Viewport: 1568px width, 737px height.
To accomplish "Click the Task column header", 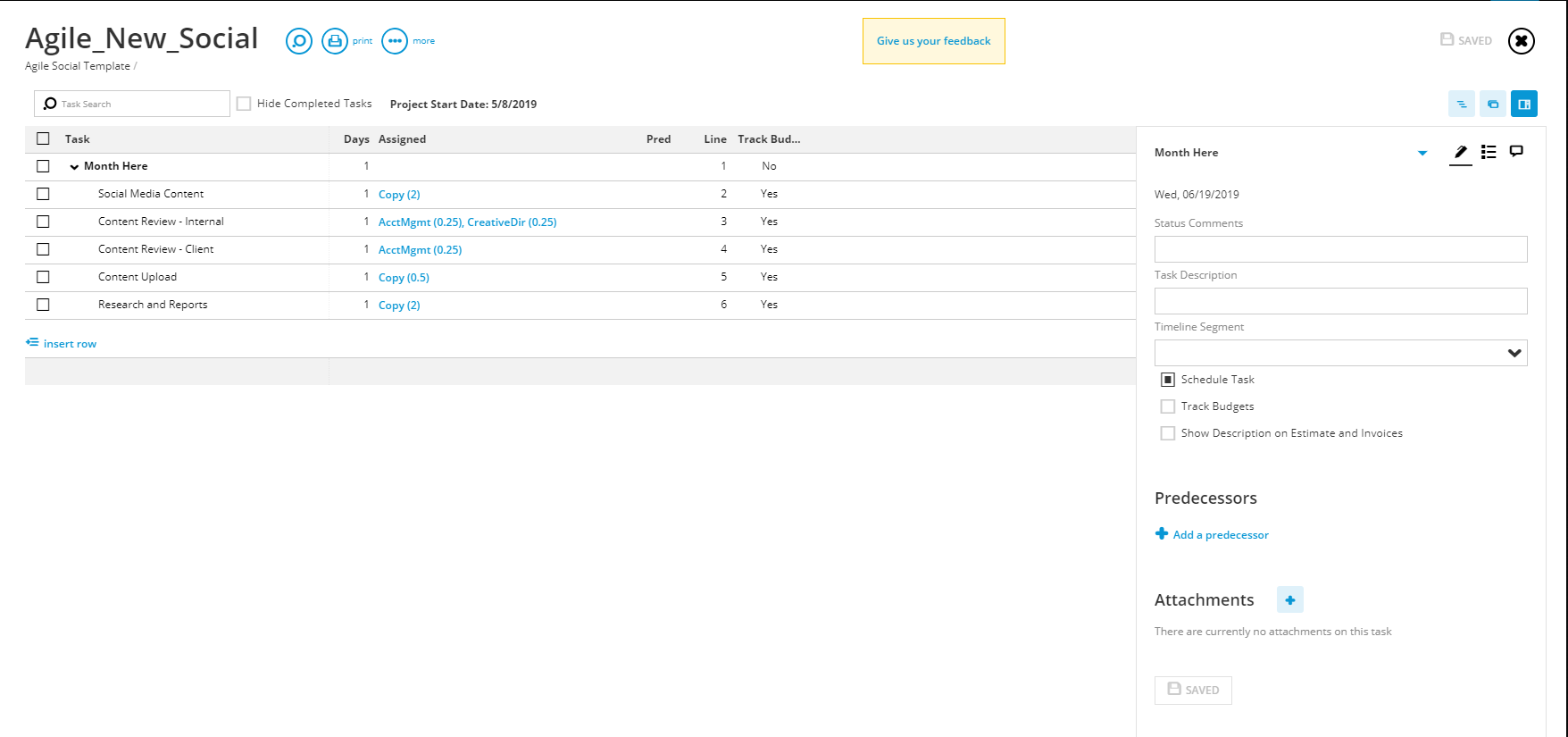I will (78, 139).
